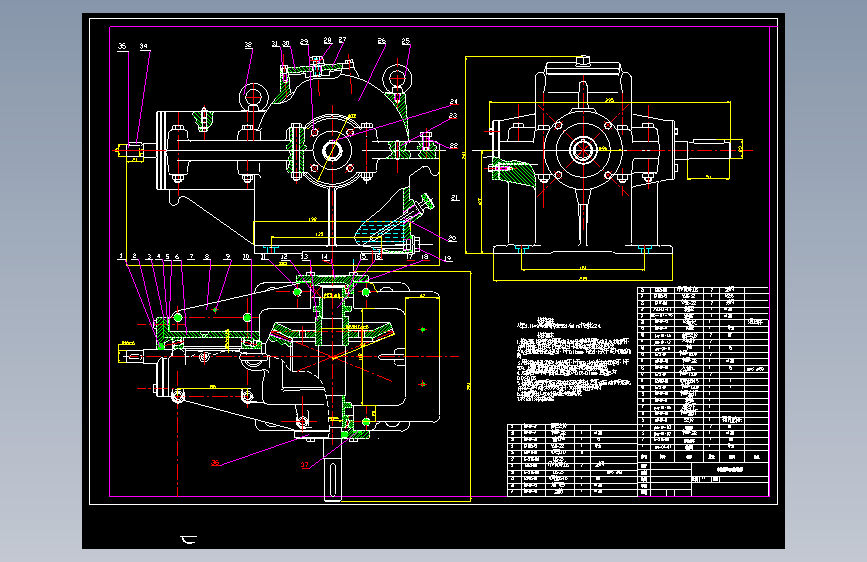
Task: Select part callout number 26
Action: tap(382, 41)
